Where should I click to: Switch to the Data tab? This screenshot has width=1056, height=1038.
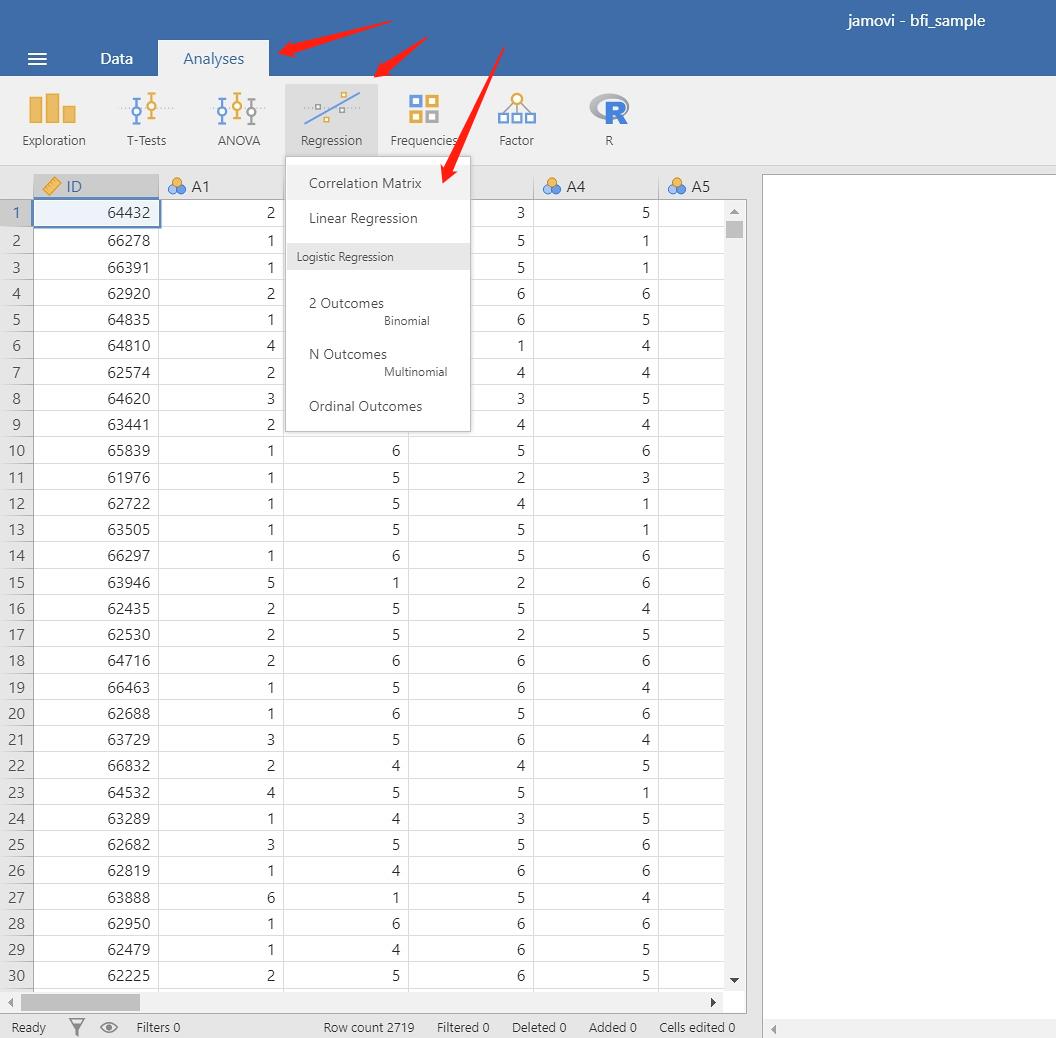pos(117,59)
